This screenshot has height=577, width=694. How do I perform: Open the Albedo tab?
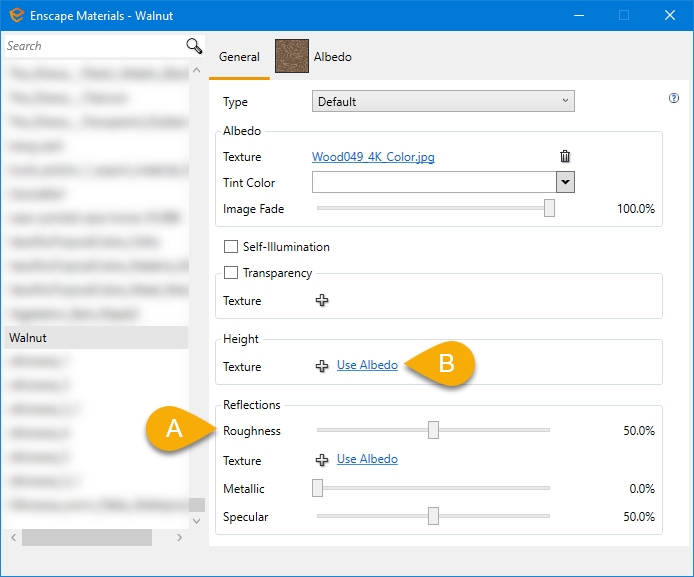click(333, 58)
